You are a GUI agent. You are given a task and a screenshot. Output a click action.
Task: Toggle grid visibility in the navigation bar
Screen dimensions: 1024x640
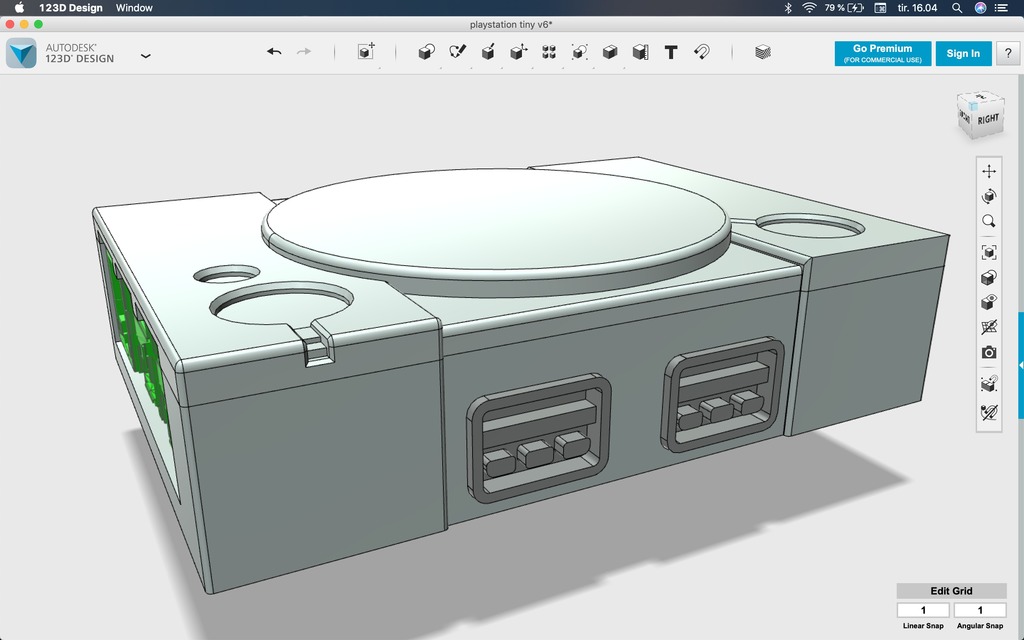988,327
